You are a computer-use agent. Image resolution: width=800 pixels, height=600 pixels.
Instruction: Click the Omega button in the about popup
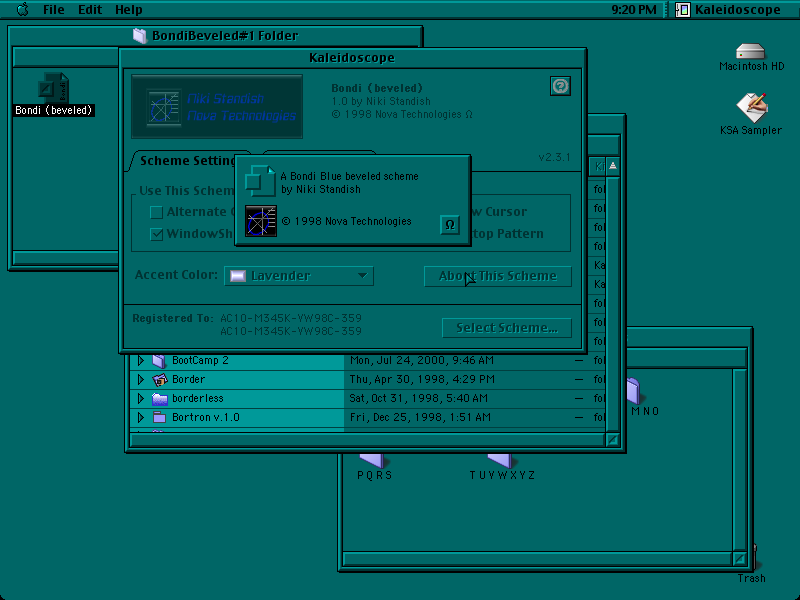[x=449, y=225]
